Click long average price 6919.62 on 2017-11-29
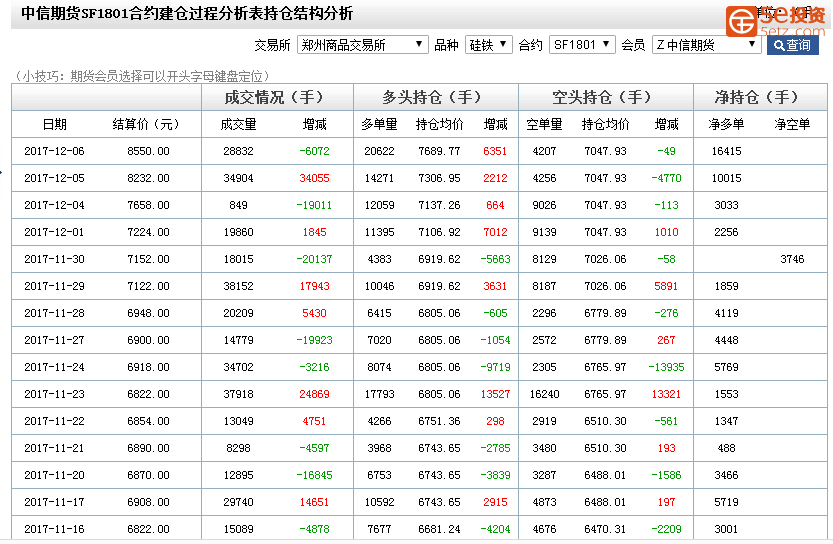The image size is (833, 544). [x=439, y=286]
